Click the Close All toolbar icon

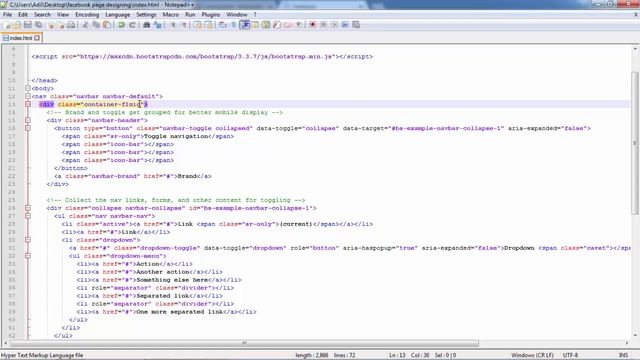(61, 25)
